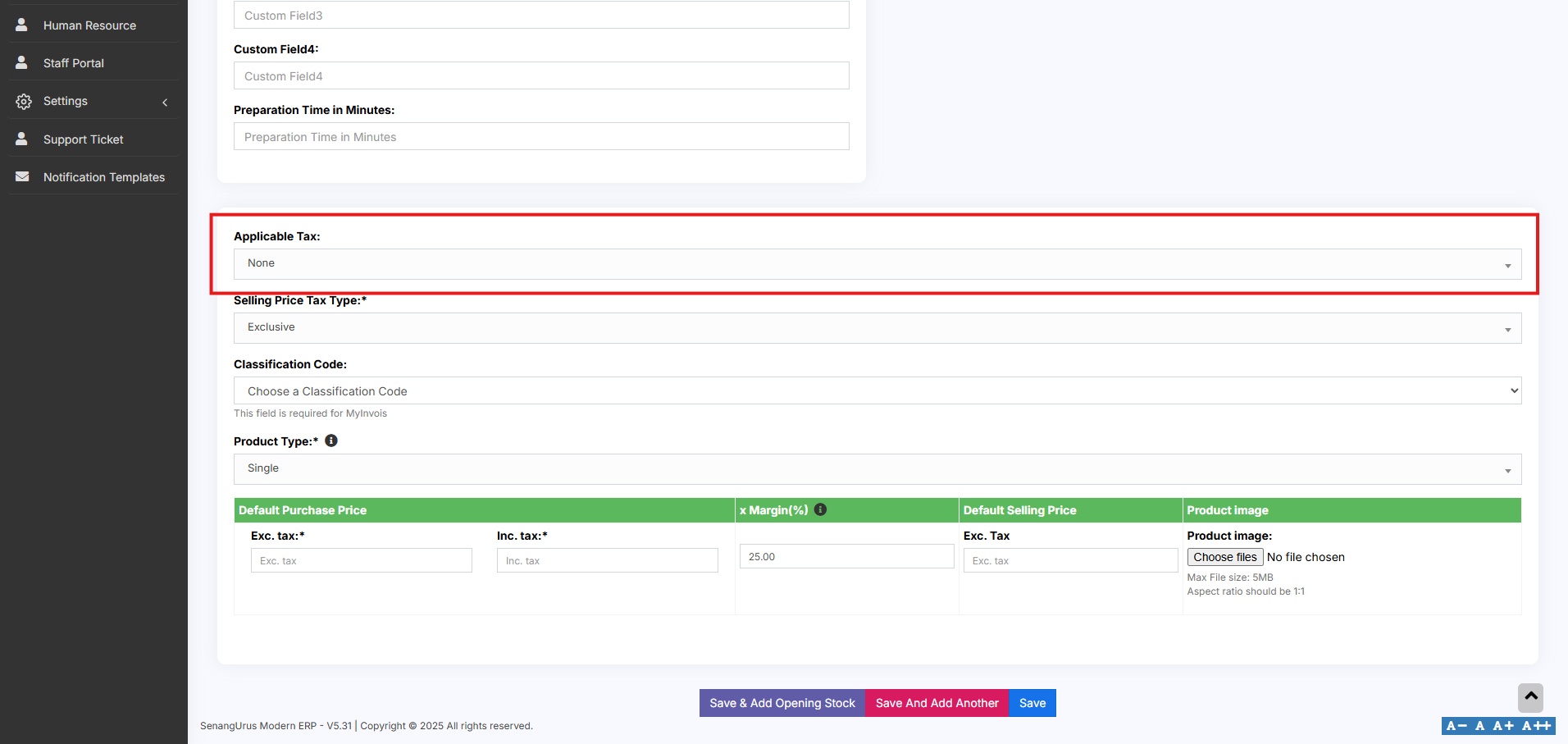Open the Product Type dropdown

point(877,469)
